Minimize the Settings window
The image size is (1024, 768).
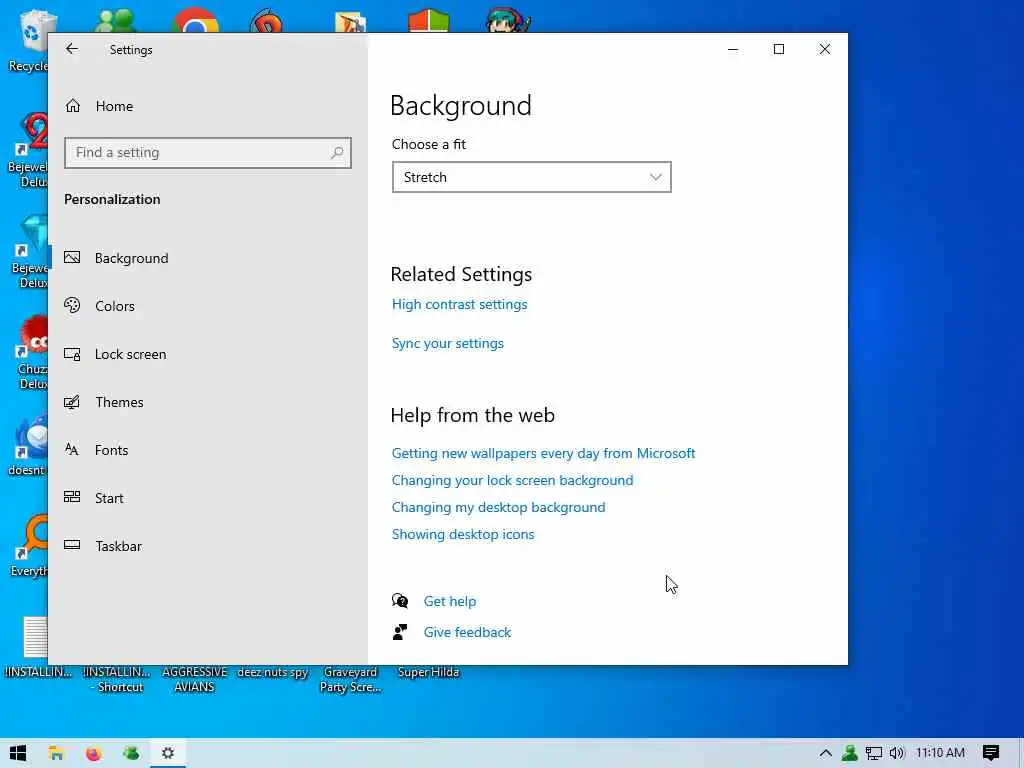733,49
